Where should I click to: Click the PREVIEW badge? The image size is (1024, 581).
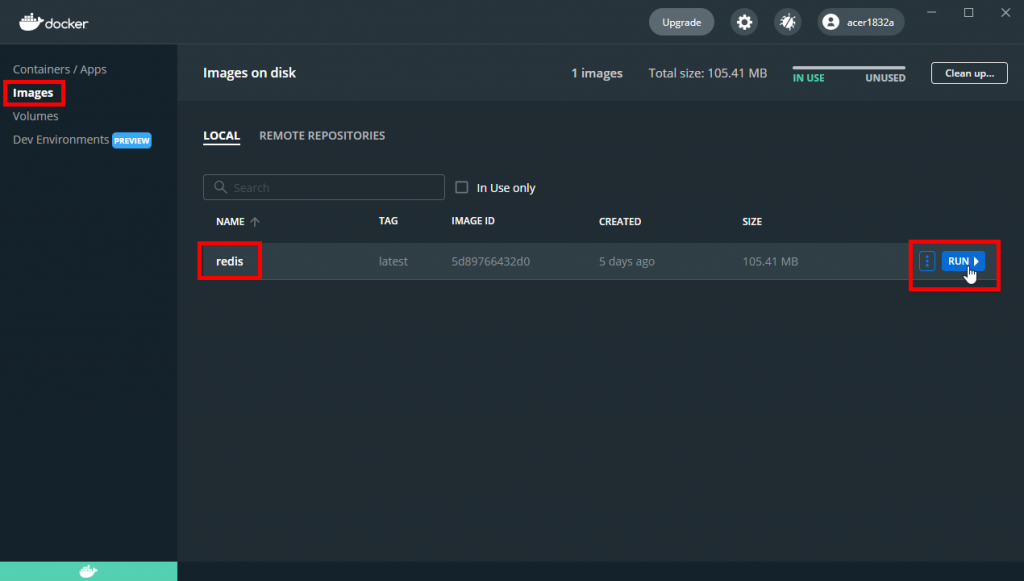[x=132, y=140]
